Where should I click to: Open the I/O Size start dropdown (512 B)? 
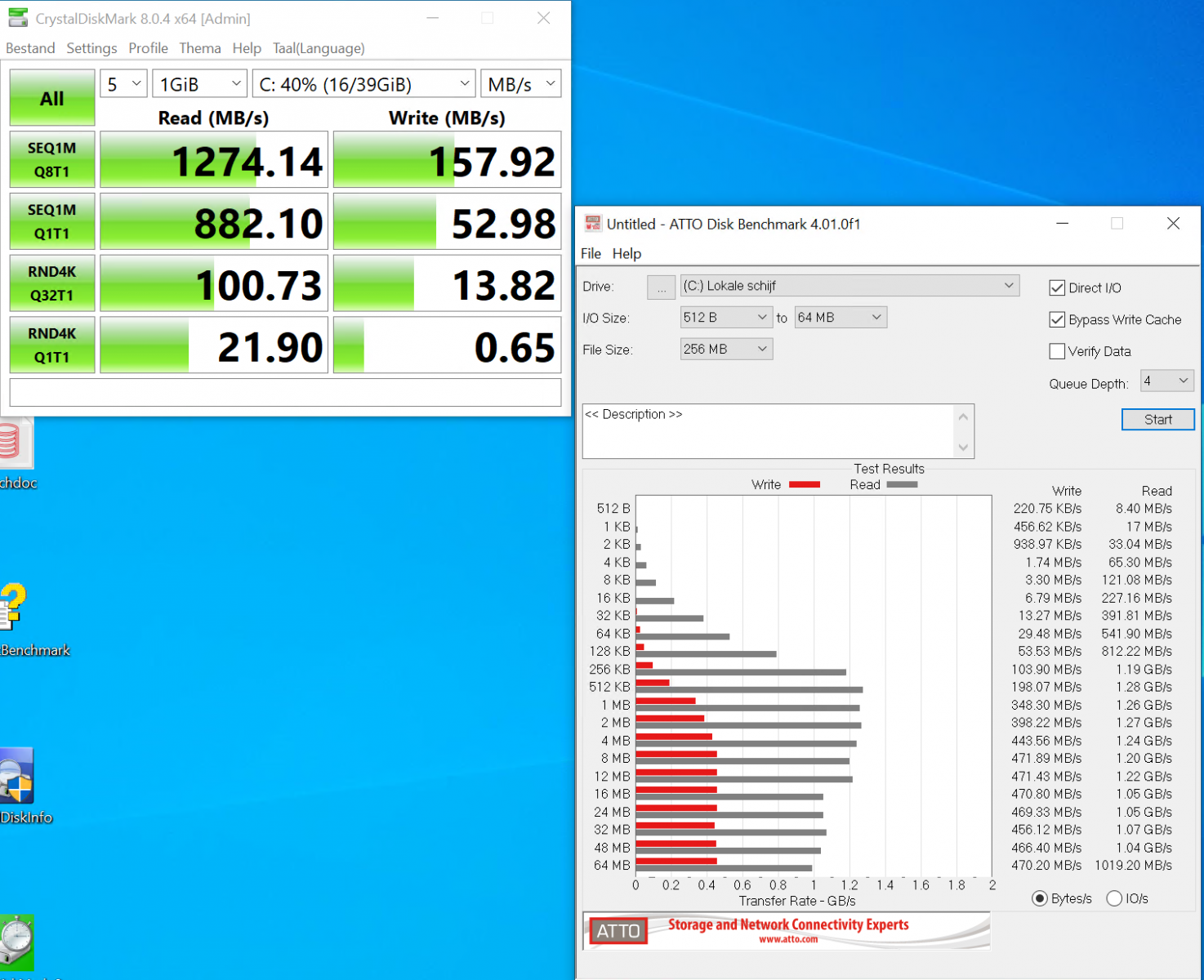click(x=726, y=318)
